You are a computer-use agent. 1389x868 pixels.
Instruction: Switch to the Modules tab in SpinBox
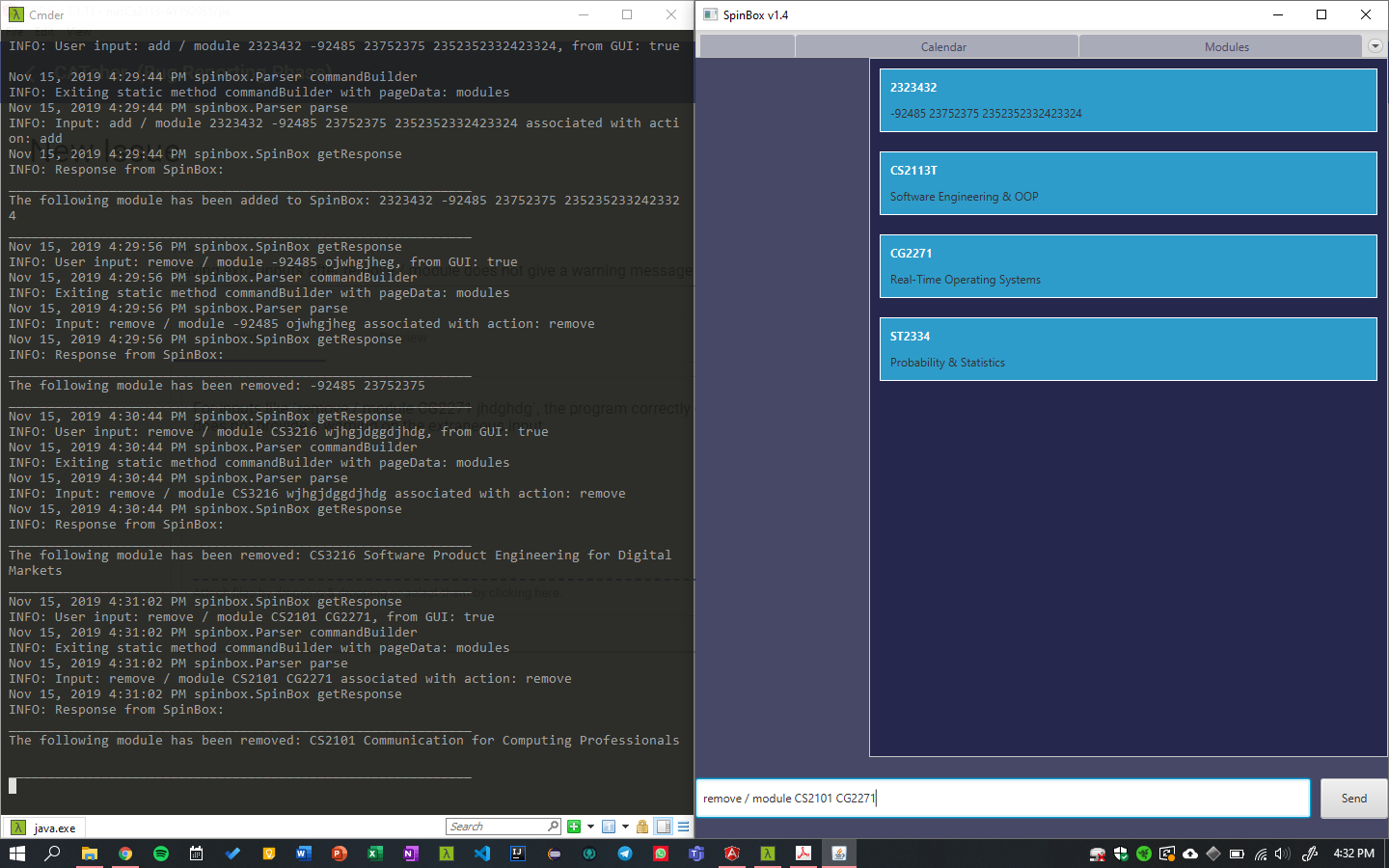(x=1221, y=46)
